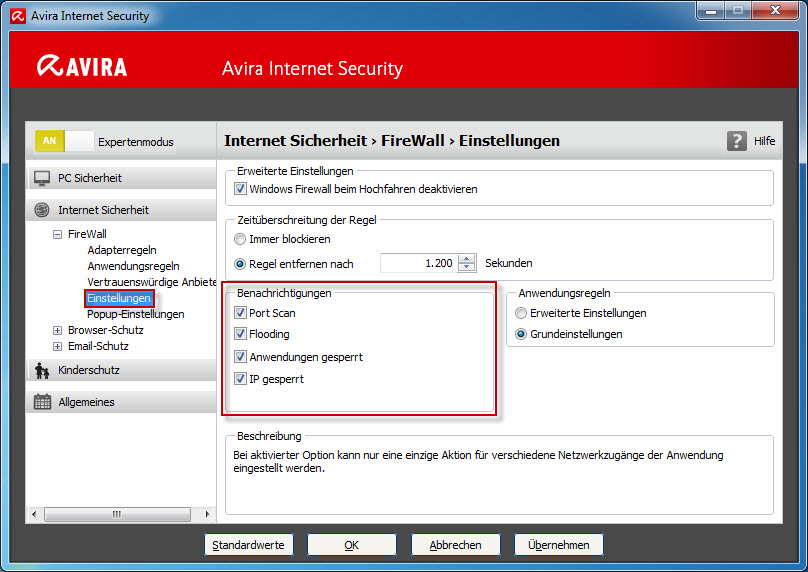The width and height of the screenshot is (808, 572).
Task: Expand the Browser-Schutz tree node
Action: 57,330
